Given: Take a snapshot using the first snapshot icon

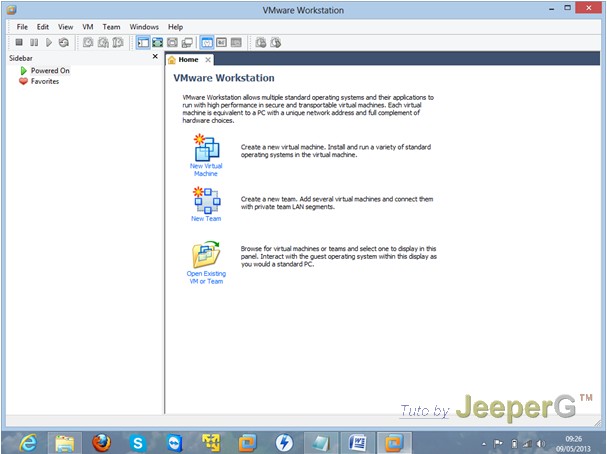Looking at the screenshot, I should pos(88,42).
